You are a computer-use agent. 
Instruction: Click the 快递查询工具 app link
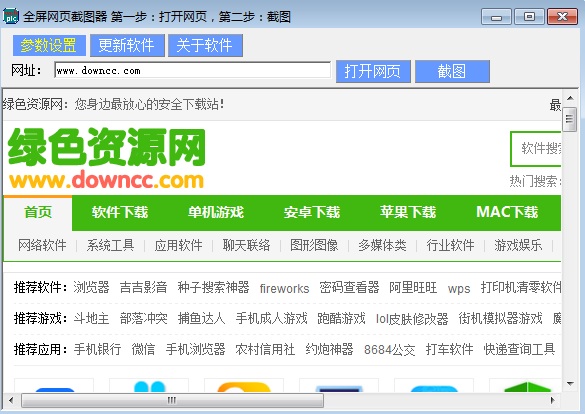click(x=519, y=349)
